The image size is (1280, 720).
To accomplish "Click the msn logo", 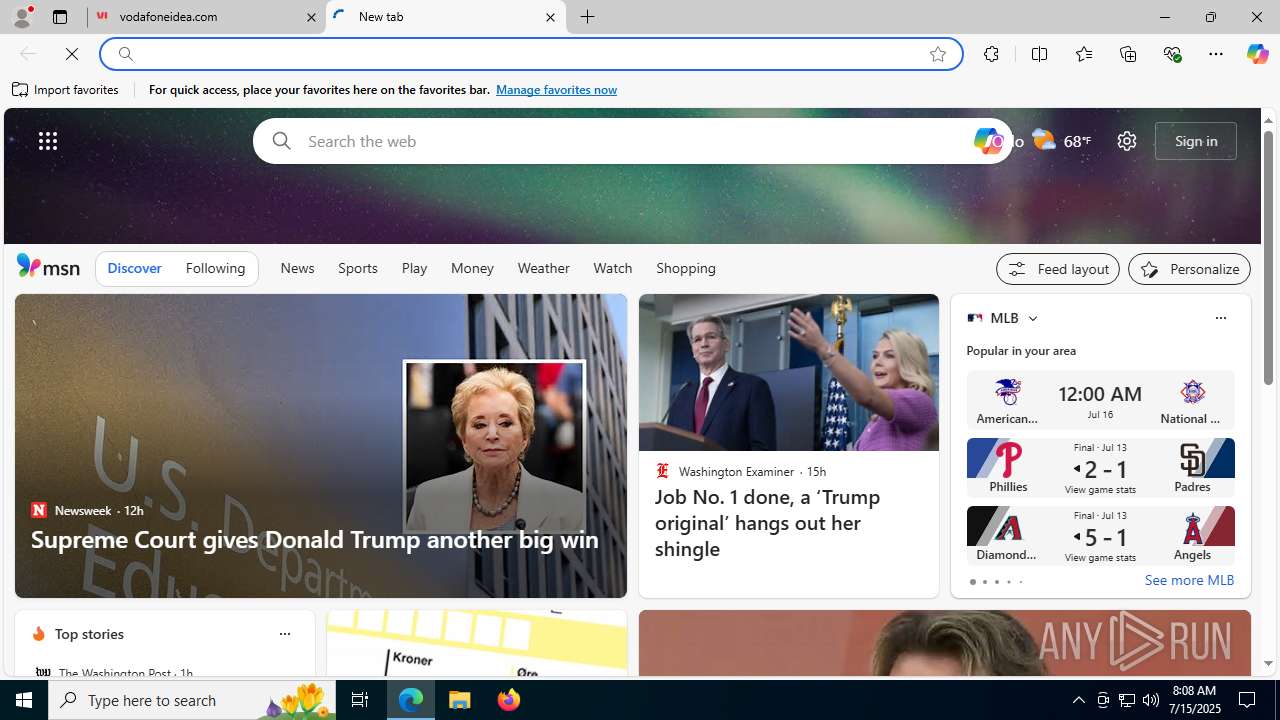I will tap(48, 266).
